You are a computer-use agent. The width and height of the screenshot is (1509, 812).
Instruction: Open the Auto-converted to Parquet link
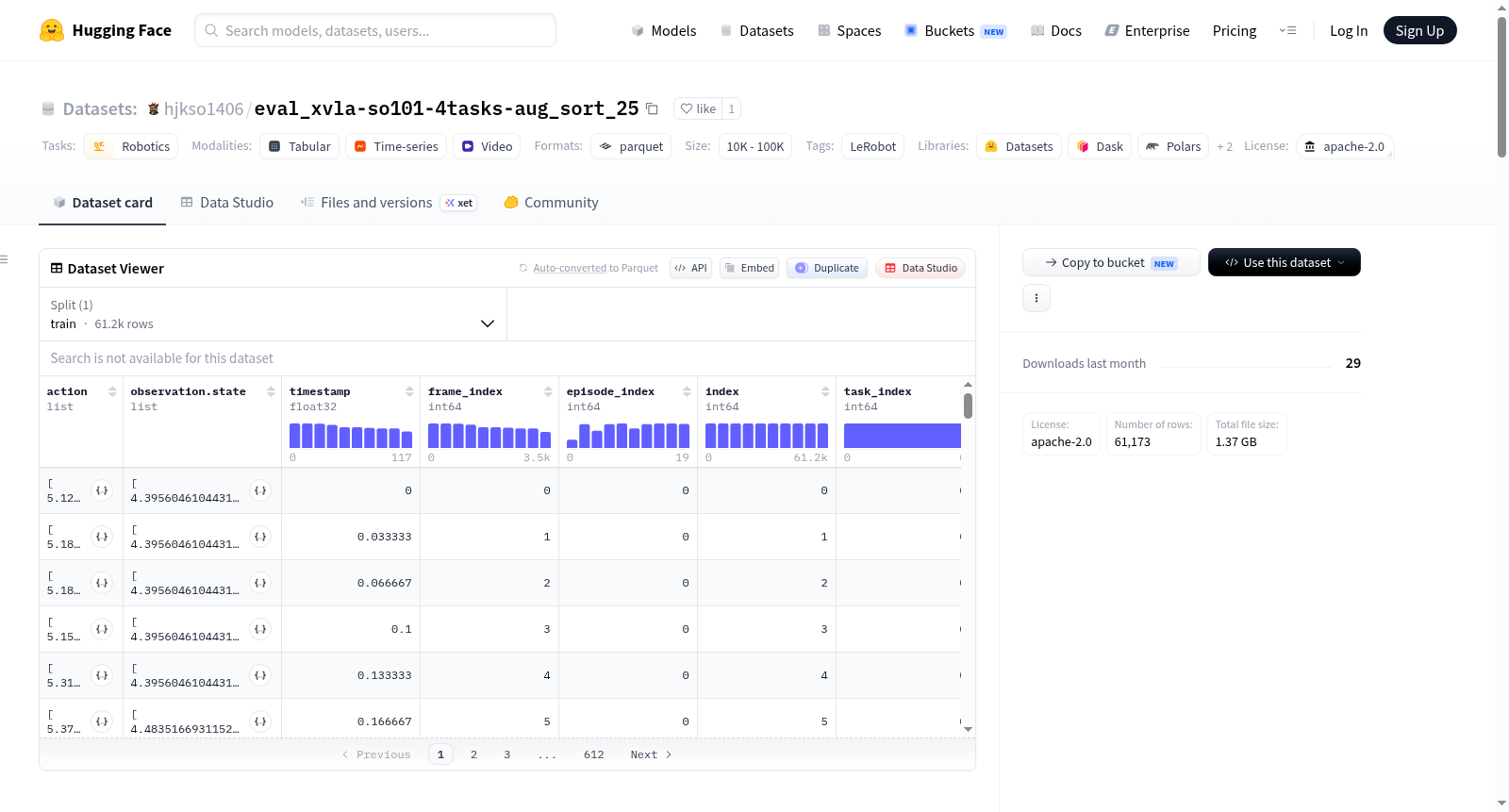570,268
